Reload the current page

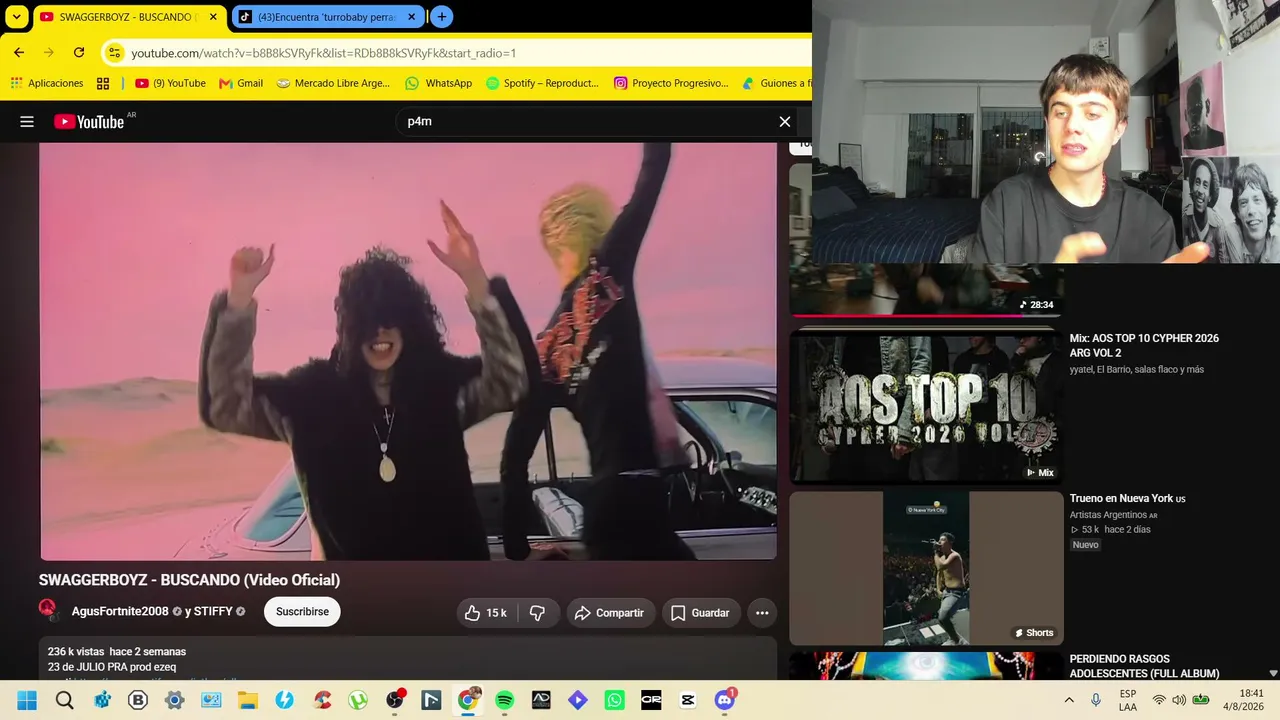pos(79,52)
